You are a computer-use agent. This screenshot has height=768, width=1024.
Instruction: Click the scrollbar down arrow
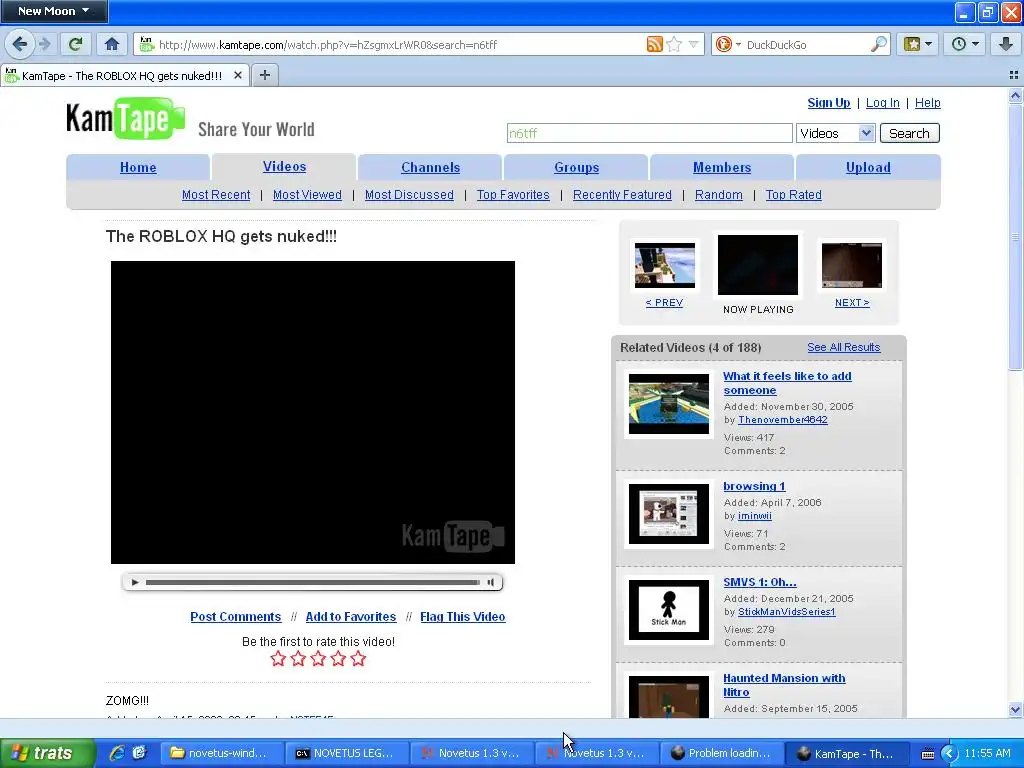(1016, 709)
